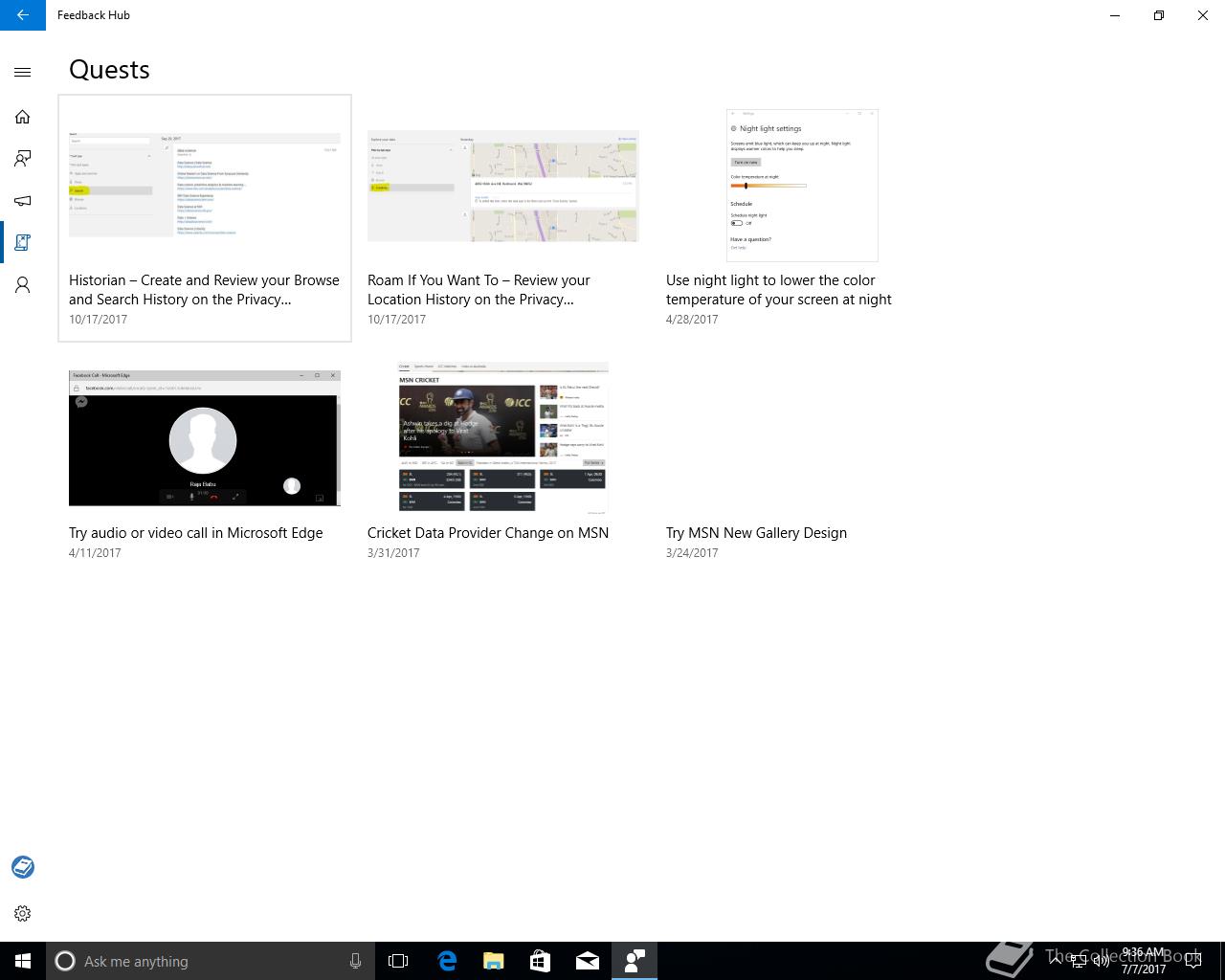The image size is (1225, 980).
Task: Open Feedback Hub settings gear
Action: click(23, 913)
